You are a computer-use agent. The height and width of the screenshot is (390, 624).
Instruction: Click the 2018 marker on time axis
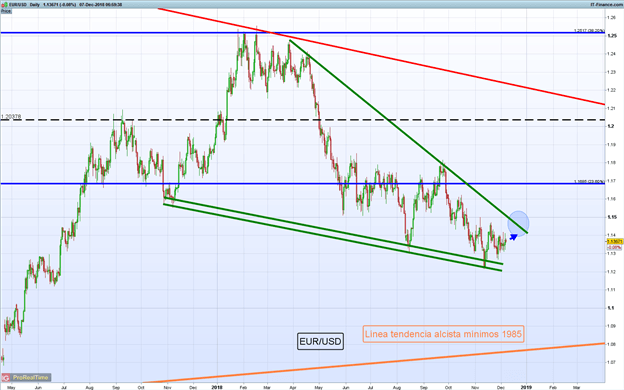click(x=217, y=387)
